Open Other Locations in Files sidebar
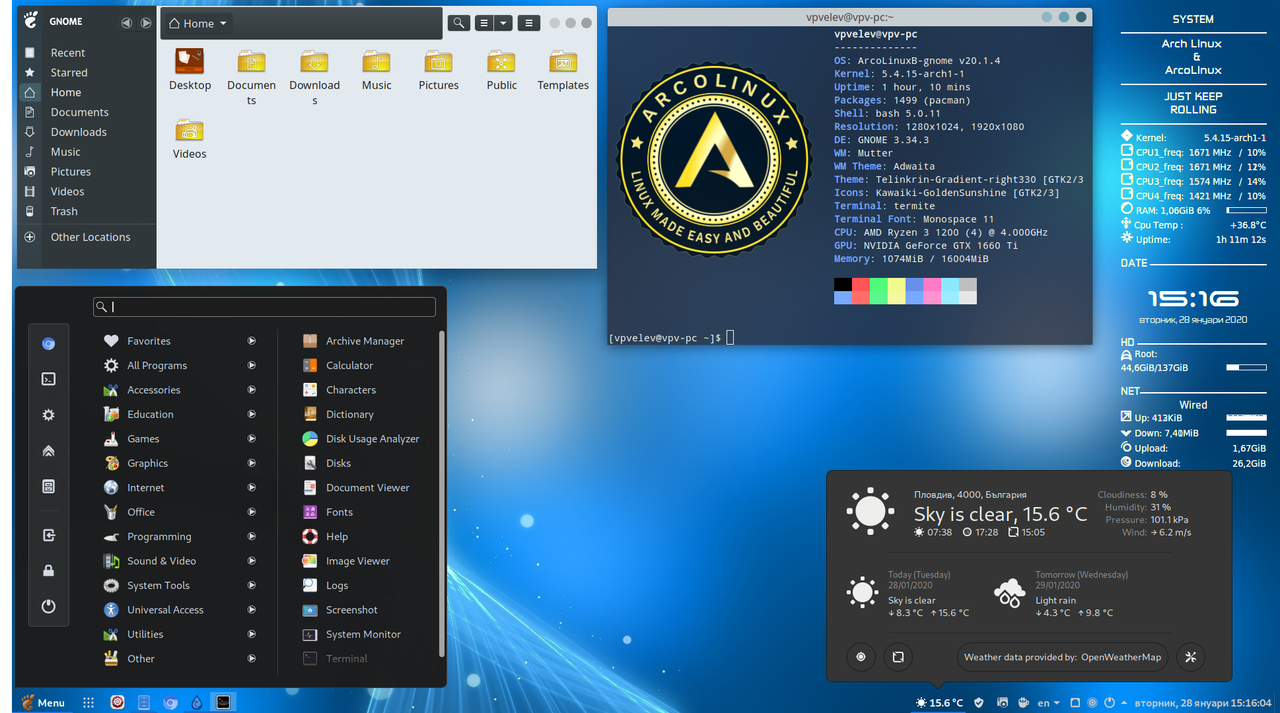 87,237
